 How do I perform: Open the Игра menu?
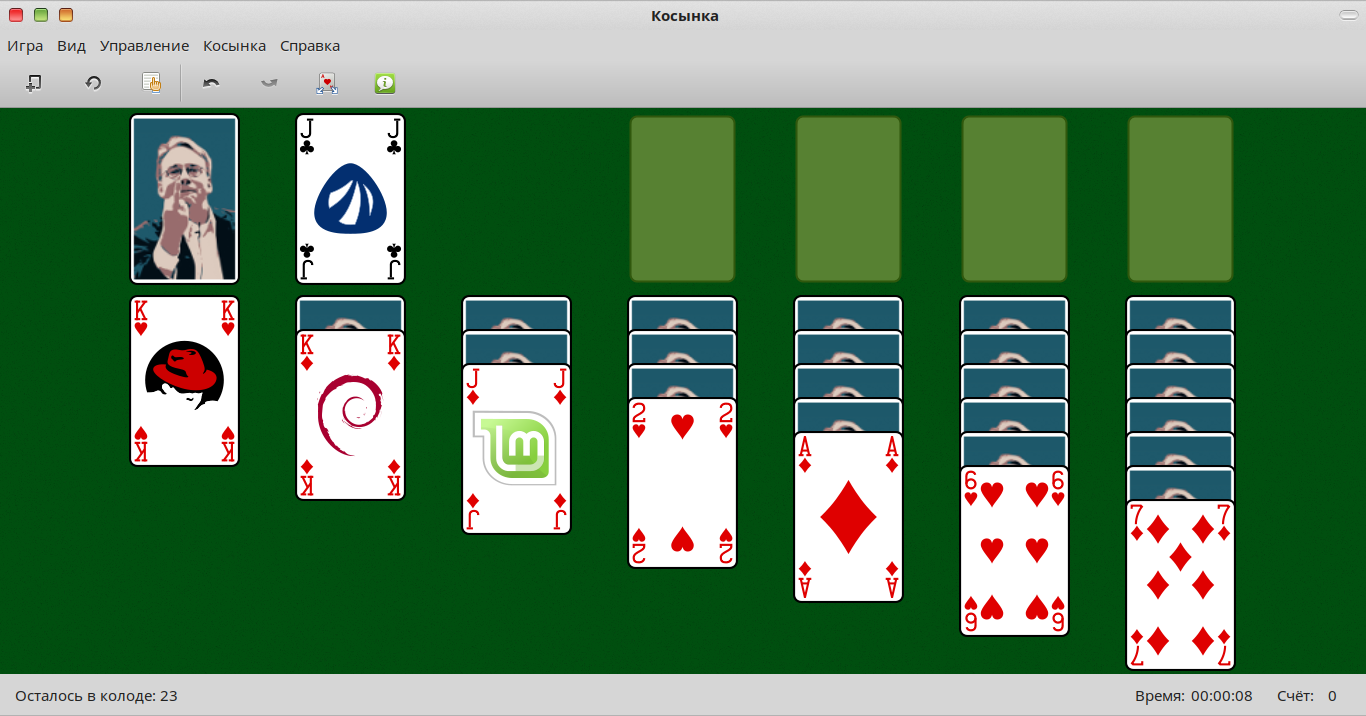tap(25, 46)
